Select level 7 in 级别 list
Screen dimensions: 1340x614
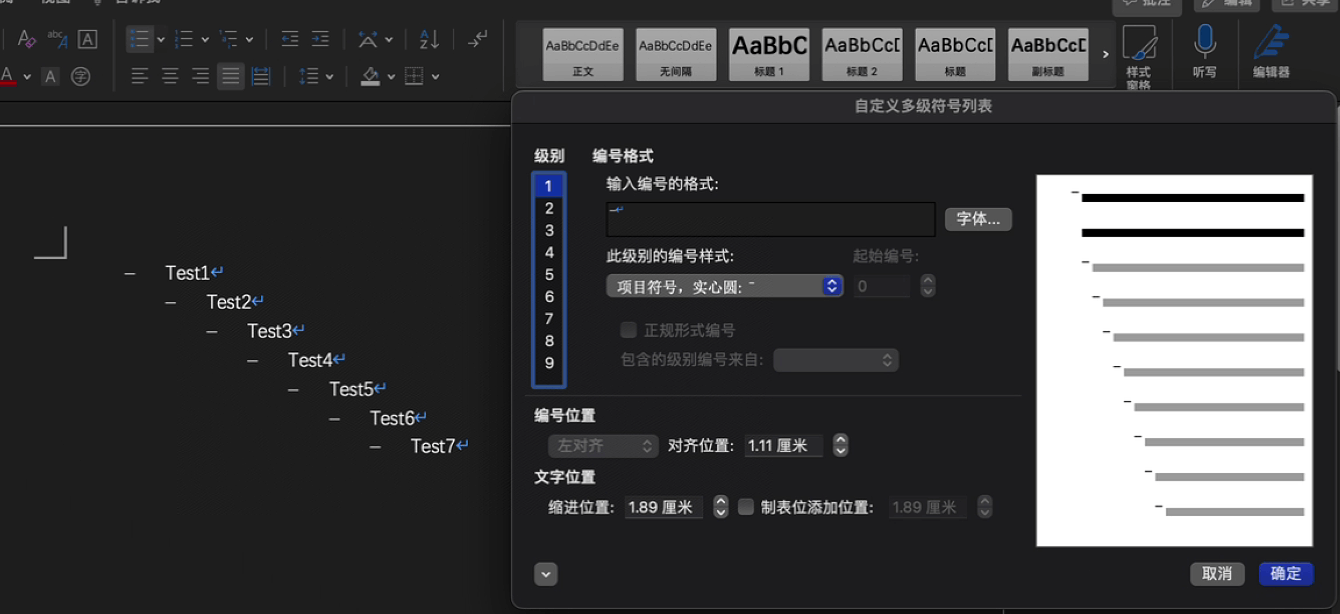click(549, 318)
